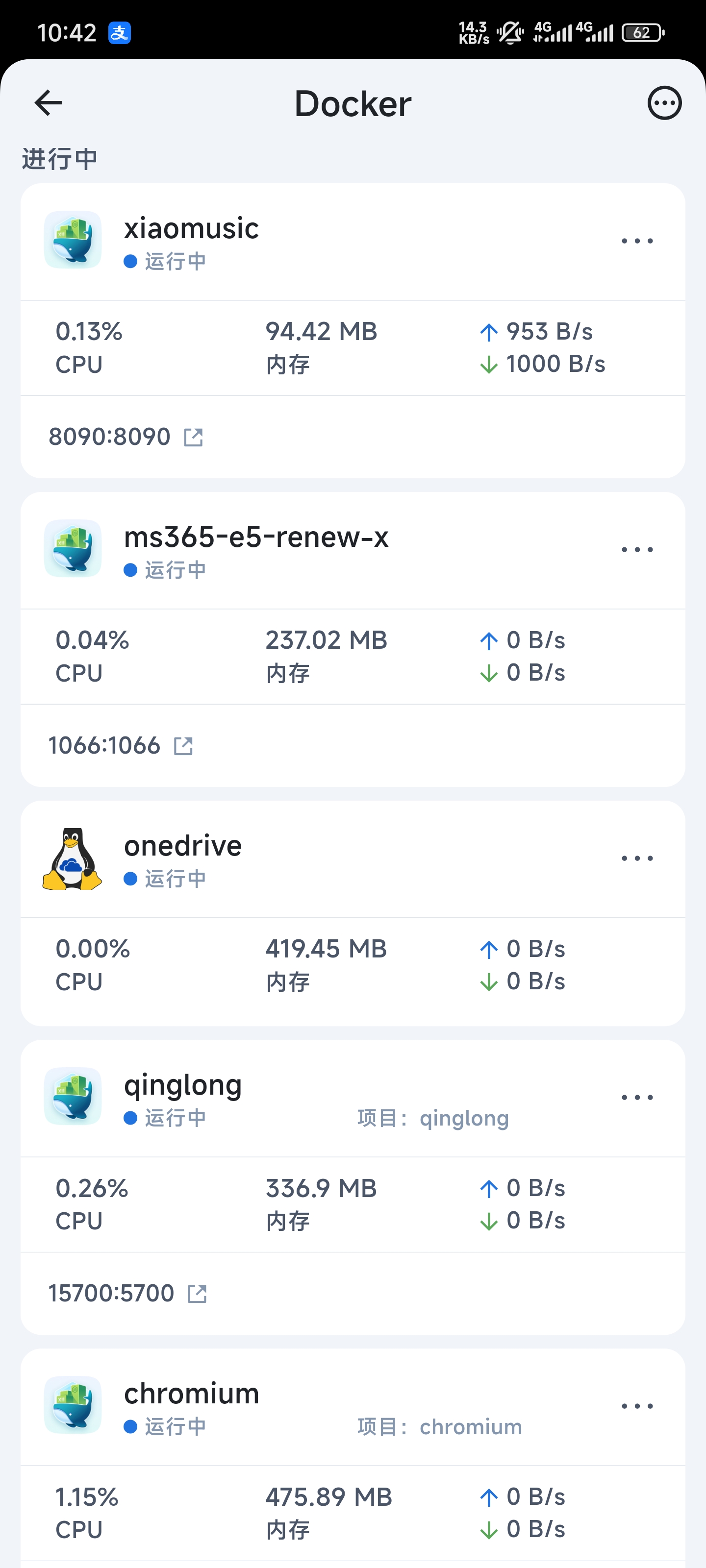Open the 8090:8090 port link
706x1568 pixels.
click(x=110, y=437)
